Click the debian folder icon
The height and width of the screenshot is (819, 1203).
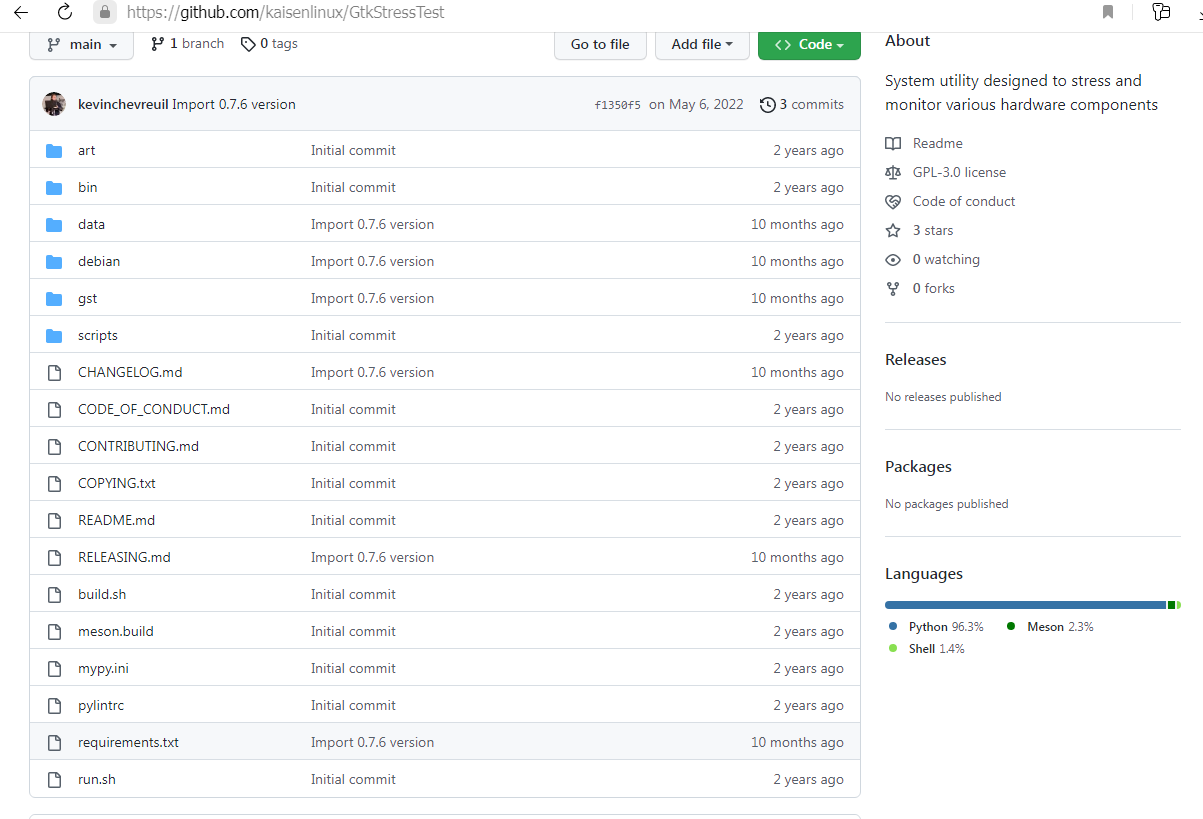tap(55, 262)
